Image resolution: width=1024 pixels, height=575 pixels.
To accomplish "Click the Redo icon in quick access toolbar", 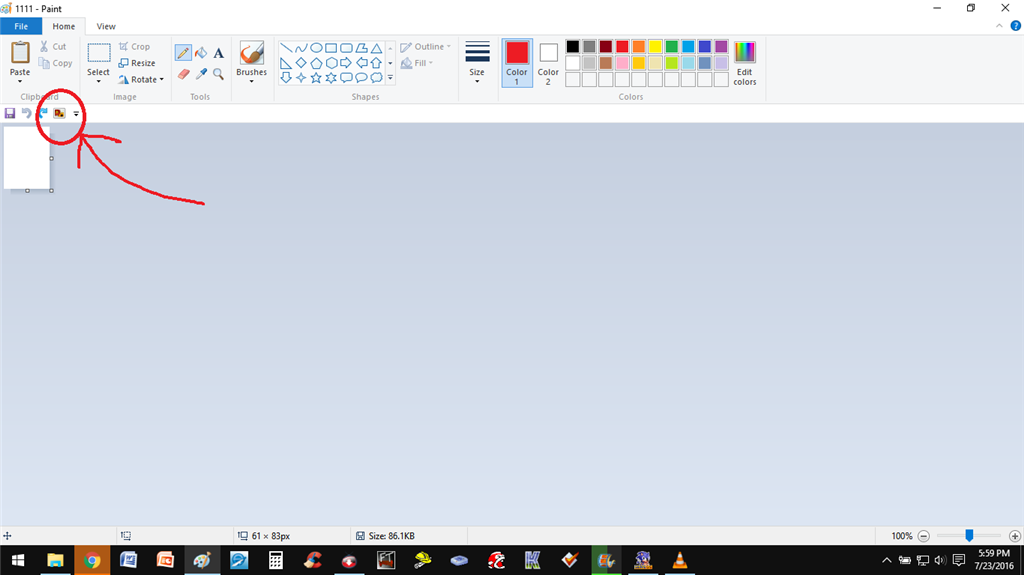I will pyautogui.click(x=42, y=113).
